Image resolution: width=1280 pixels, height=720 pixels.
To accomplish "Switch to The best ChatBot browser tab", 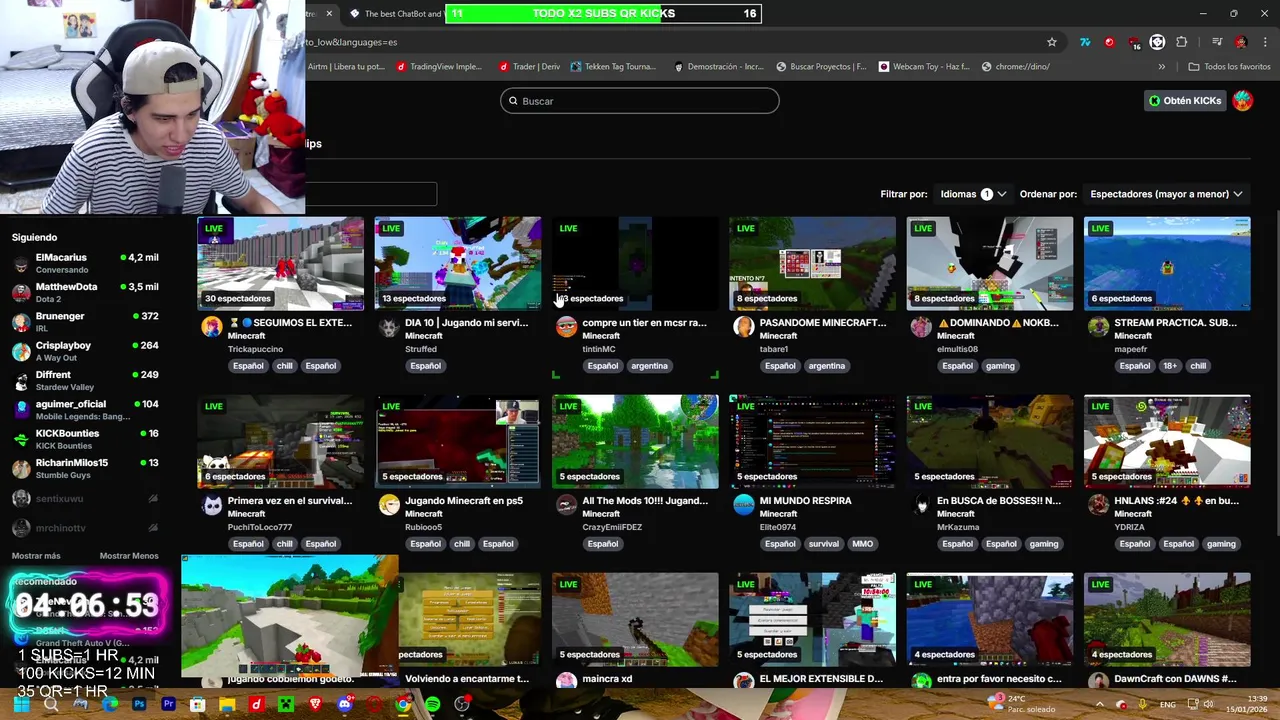I will pyautogui.click(x=395, y=14).
